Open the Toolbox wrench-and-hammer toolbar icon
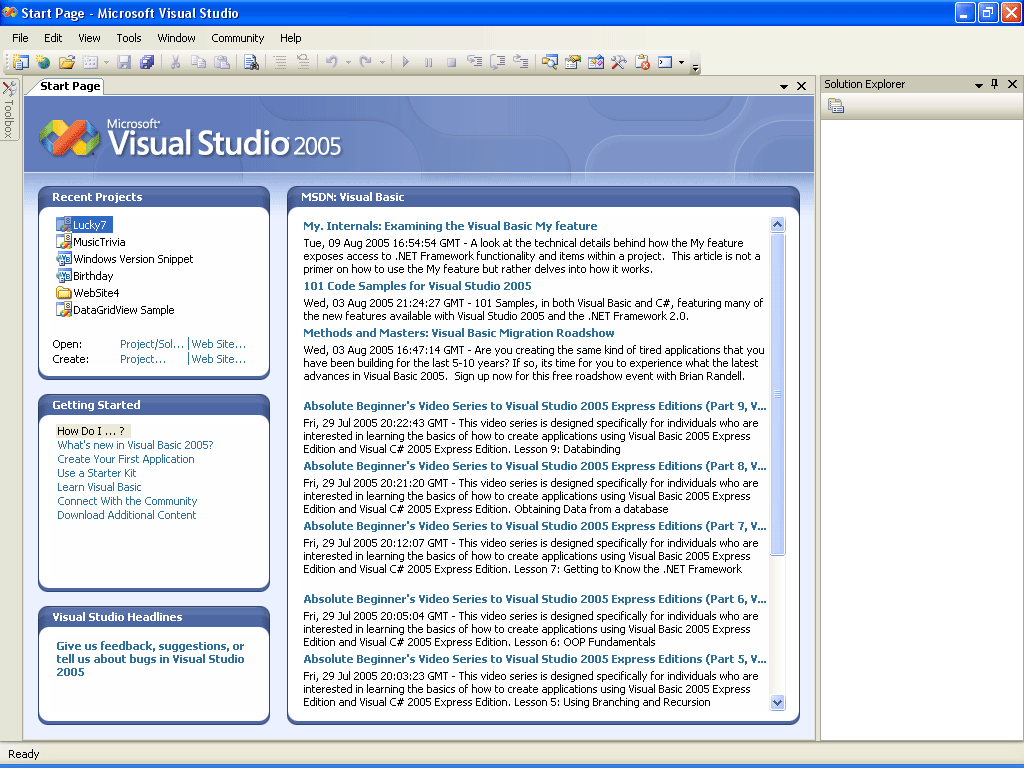 (619, 62)
